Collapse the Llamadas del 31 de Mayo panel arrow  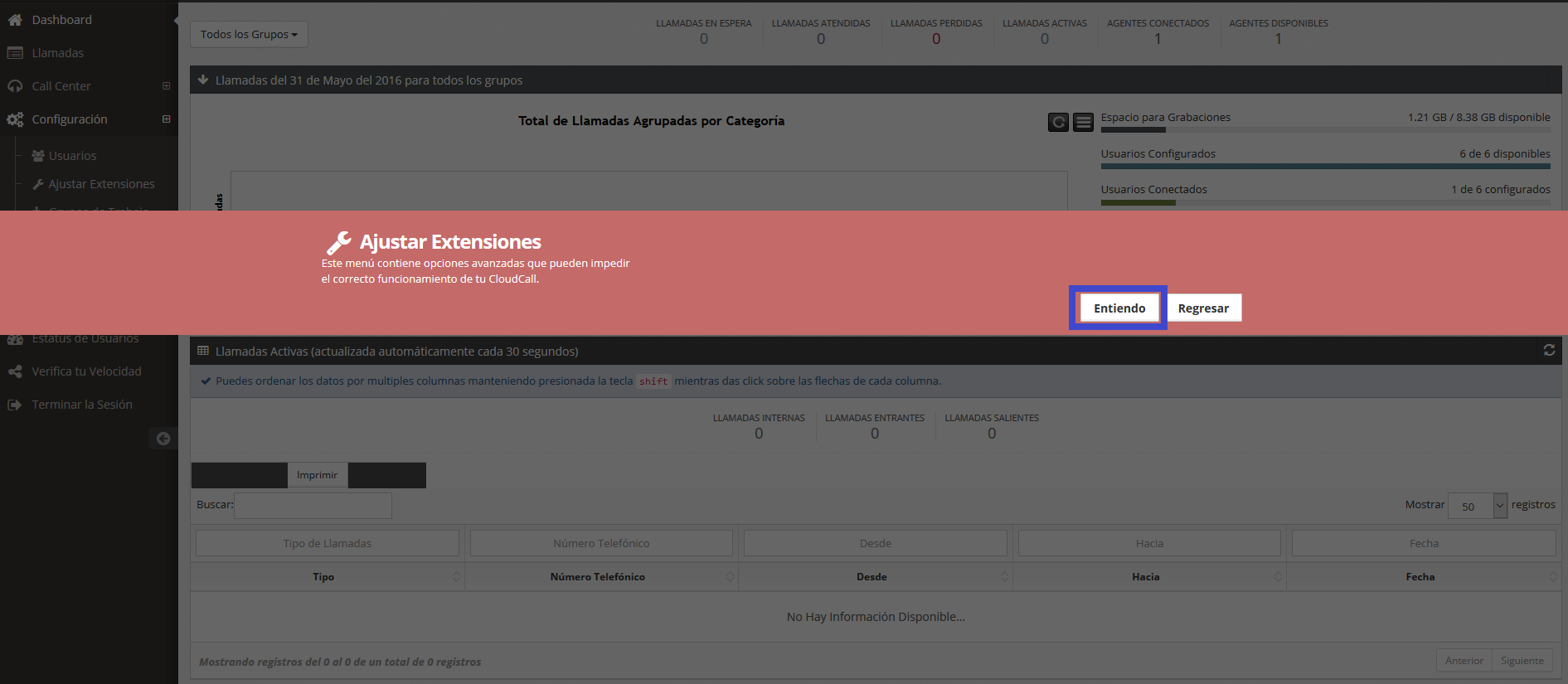[x=203, y=80]
